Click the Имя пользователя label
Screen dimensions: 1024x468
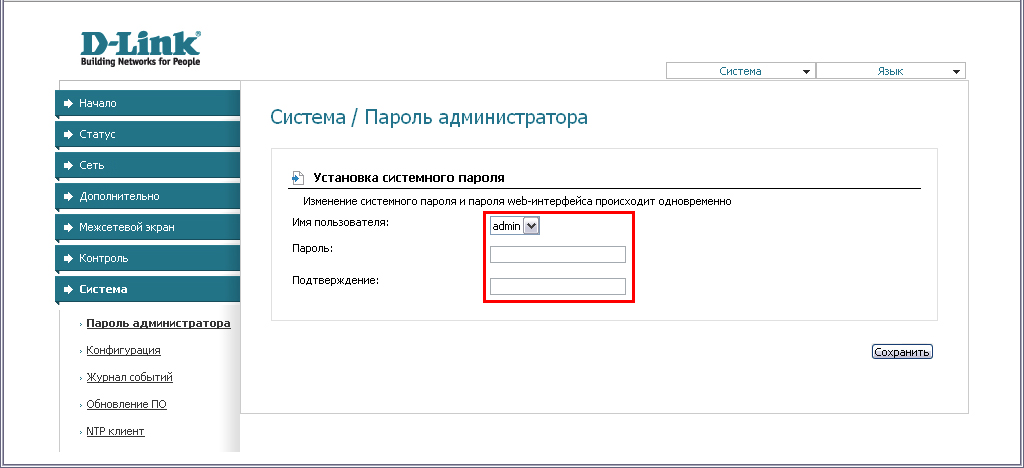[340, 223]
